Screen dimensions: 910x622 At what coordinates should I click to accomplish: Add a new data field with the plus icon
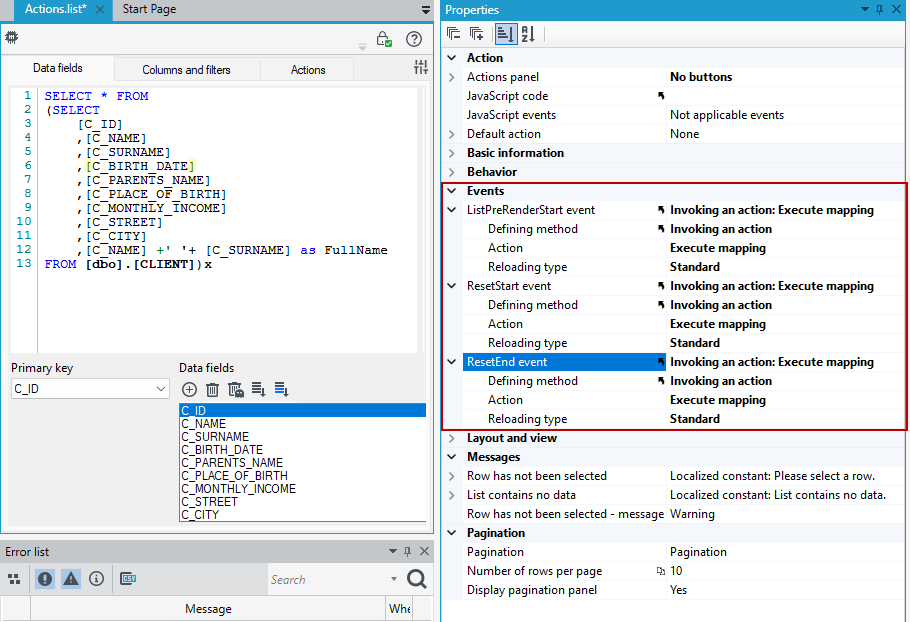click(x=189, y=390)
